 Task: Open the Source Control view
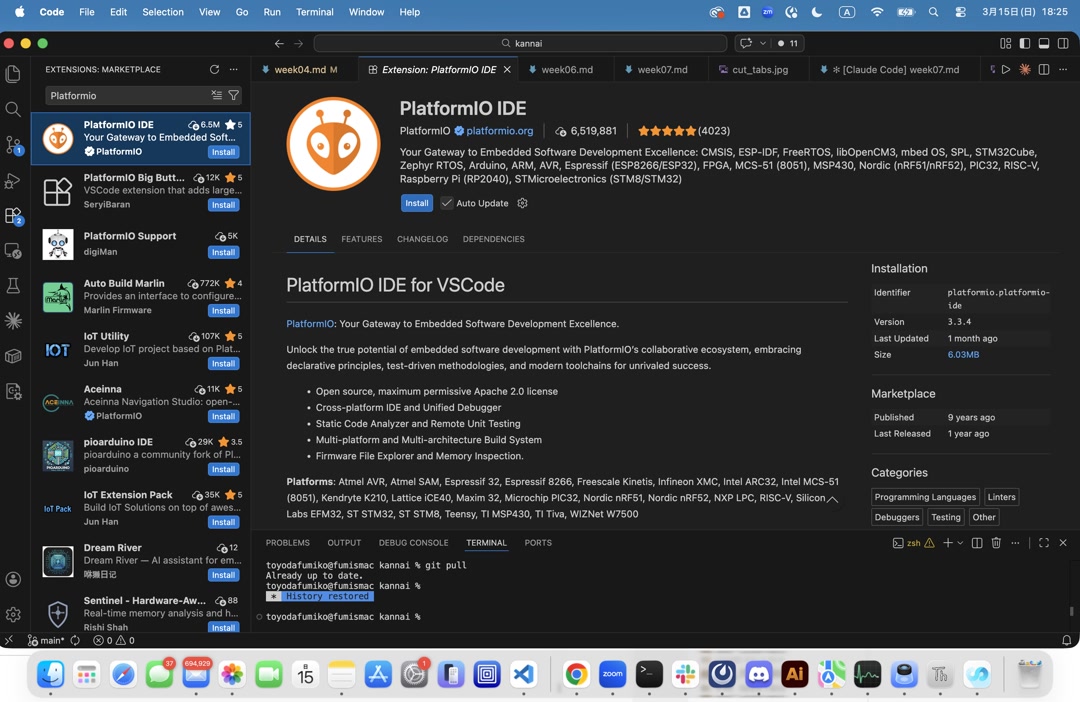point(13,145)
